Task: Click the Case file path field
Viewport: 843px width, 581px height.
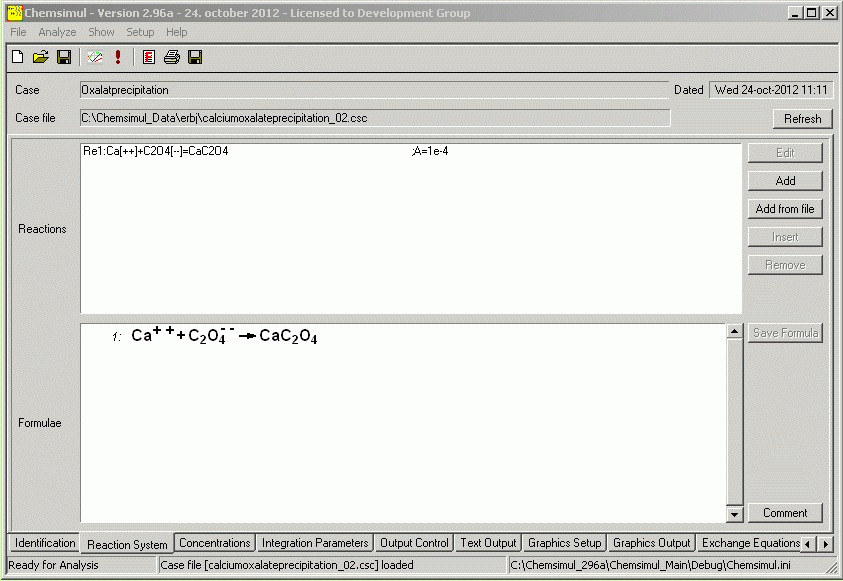Action: point(375,118)
